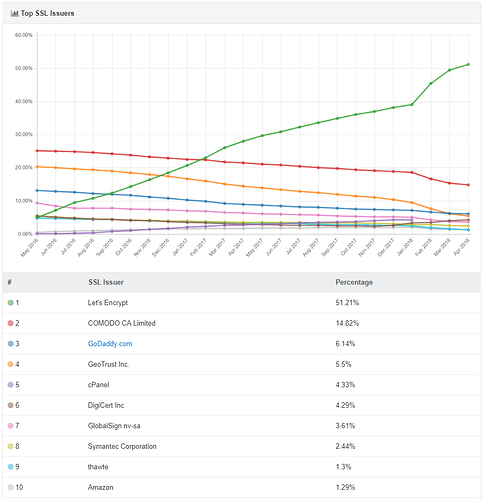Click the 1.29% percentage value
Image resolution: width=484 pixels, height=499 pixels.
[345, 487]
